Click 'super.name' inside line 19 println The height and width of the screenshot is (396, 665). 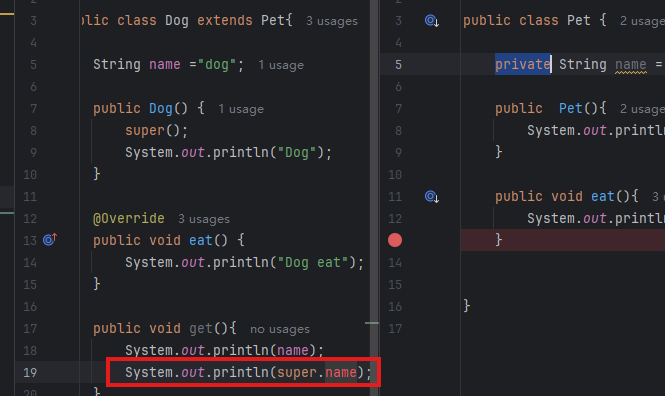[x=317, y=372]
